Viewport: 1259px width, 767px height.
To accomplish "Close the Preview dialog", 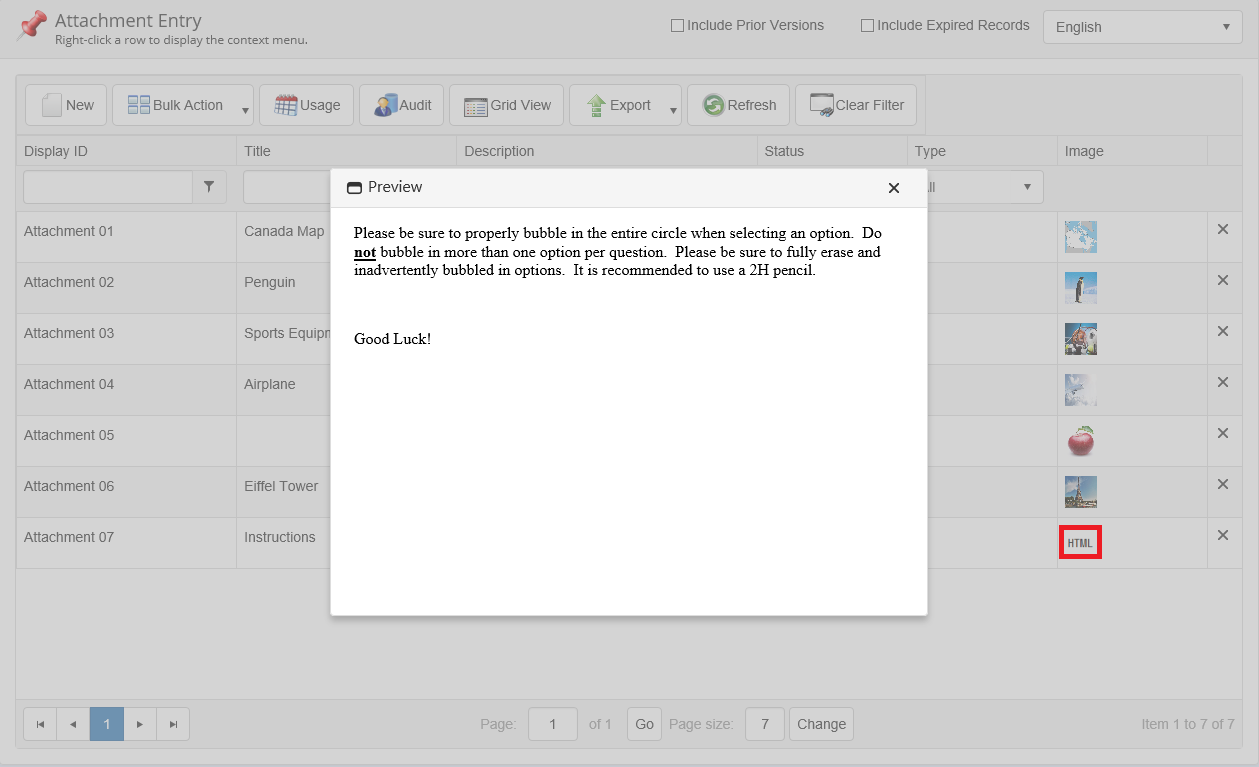I will click(893, 188).
